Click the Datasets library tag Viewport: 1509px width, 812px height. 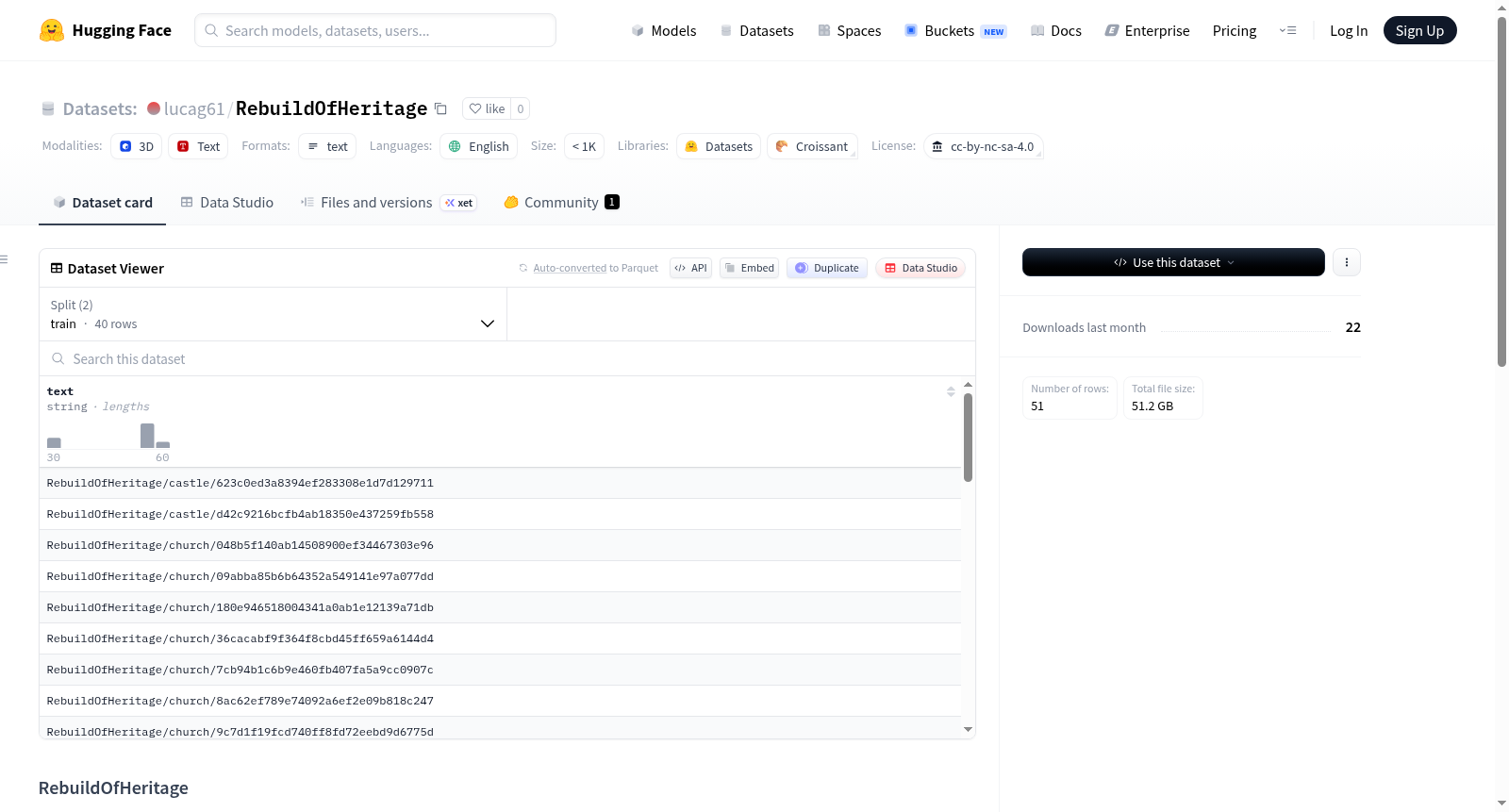tap(720, 146)
